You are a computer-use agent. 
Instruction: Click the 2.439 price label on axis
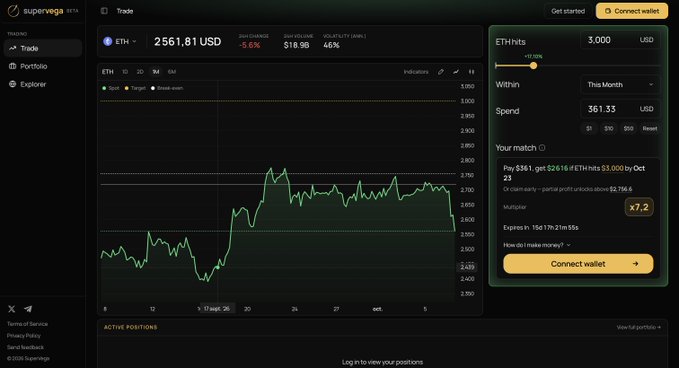coord(467,267)
